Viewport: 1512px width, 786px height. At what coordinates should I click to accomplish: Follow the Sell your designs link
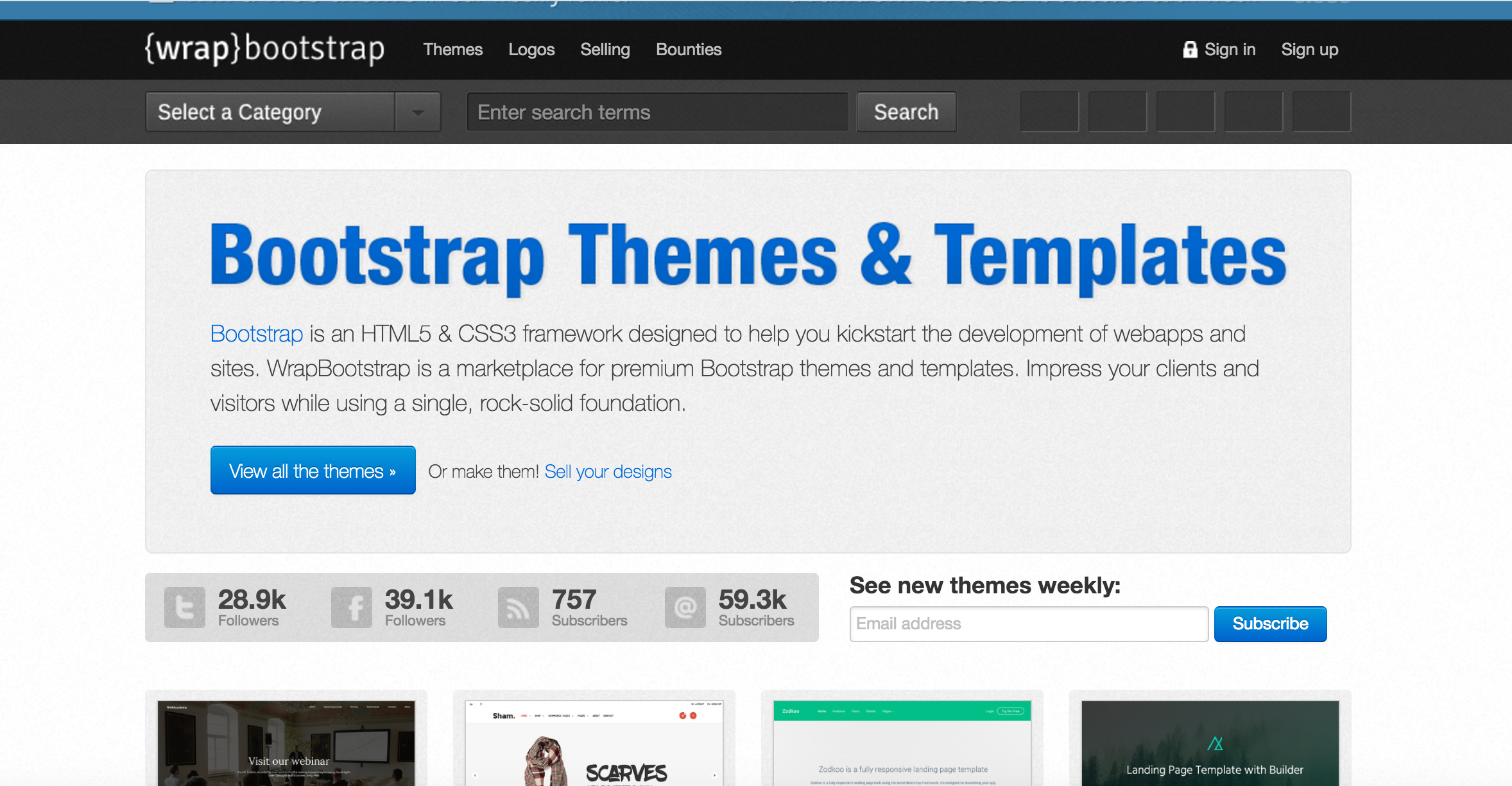click(x=608, y=472)
